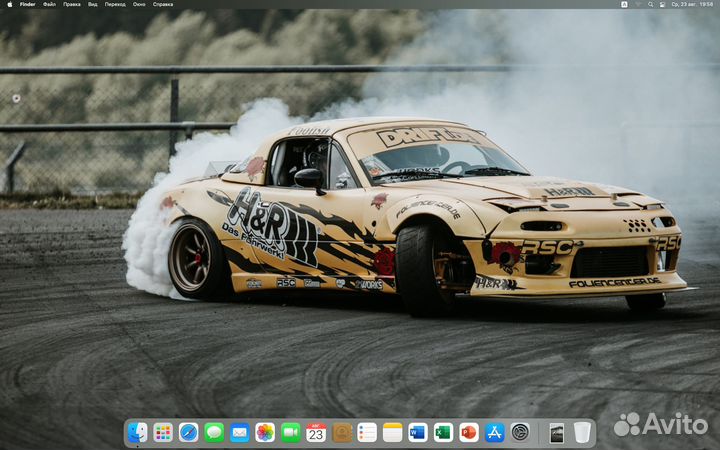The width and height of the screenshot is (720, 450).
Task: Open App Store from the Dock
Action: point(495,433)
